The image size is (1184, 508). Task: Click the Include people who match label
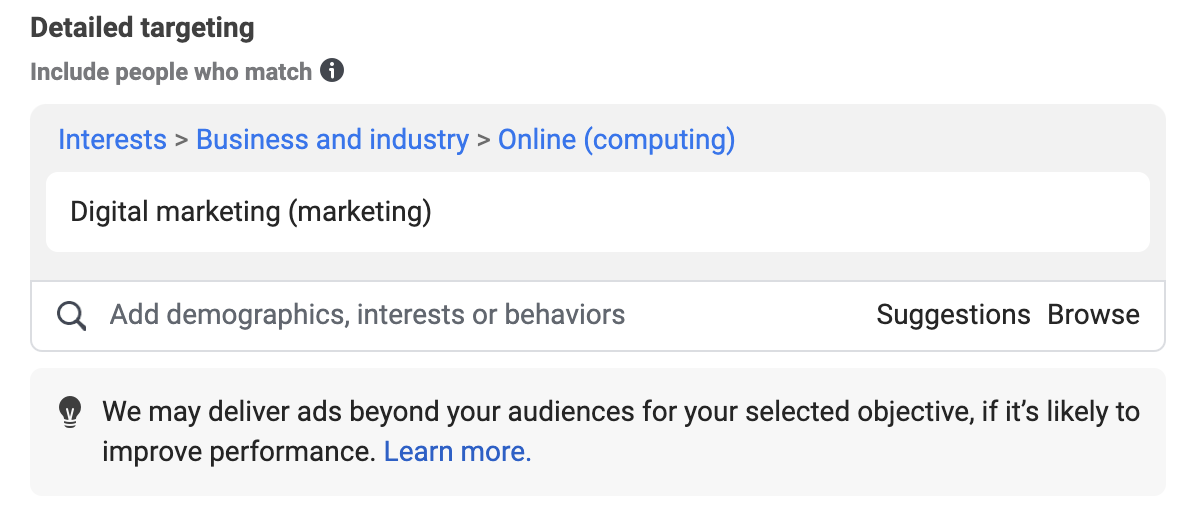click(171, 72)
